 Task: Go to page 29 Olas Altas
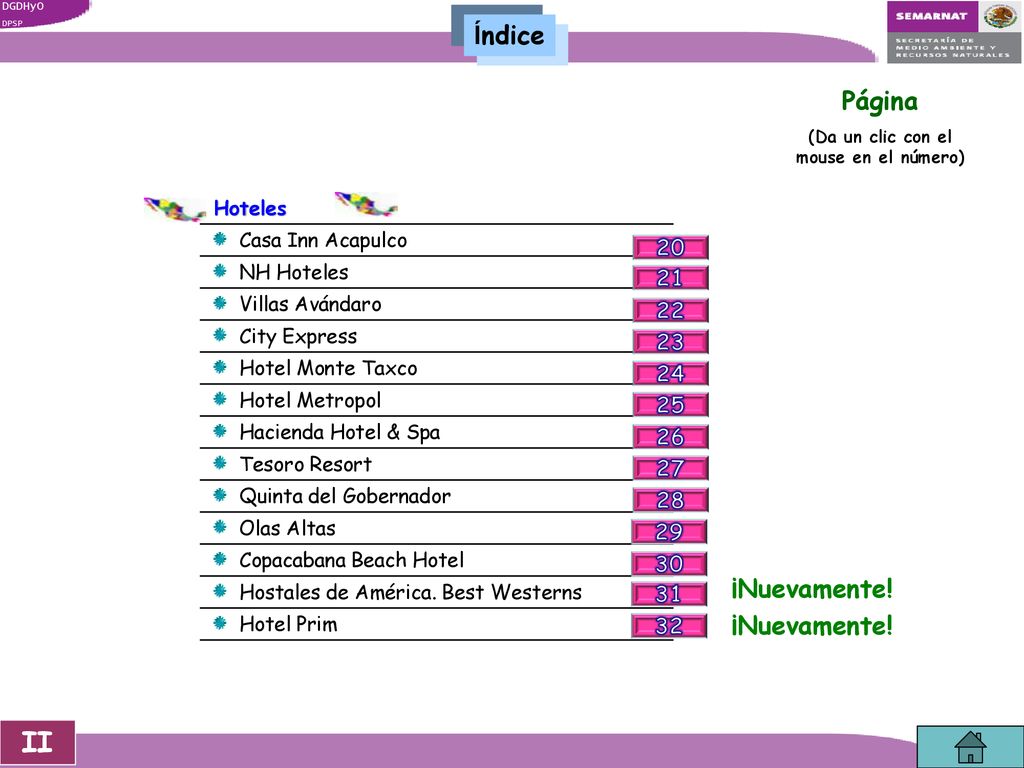click(669, 532)
